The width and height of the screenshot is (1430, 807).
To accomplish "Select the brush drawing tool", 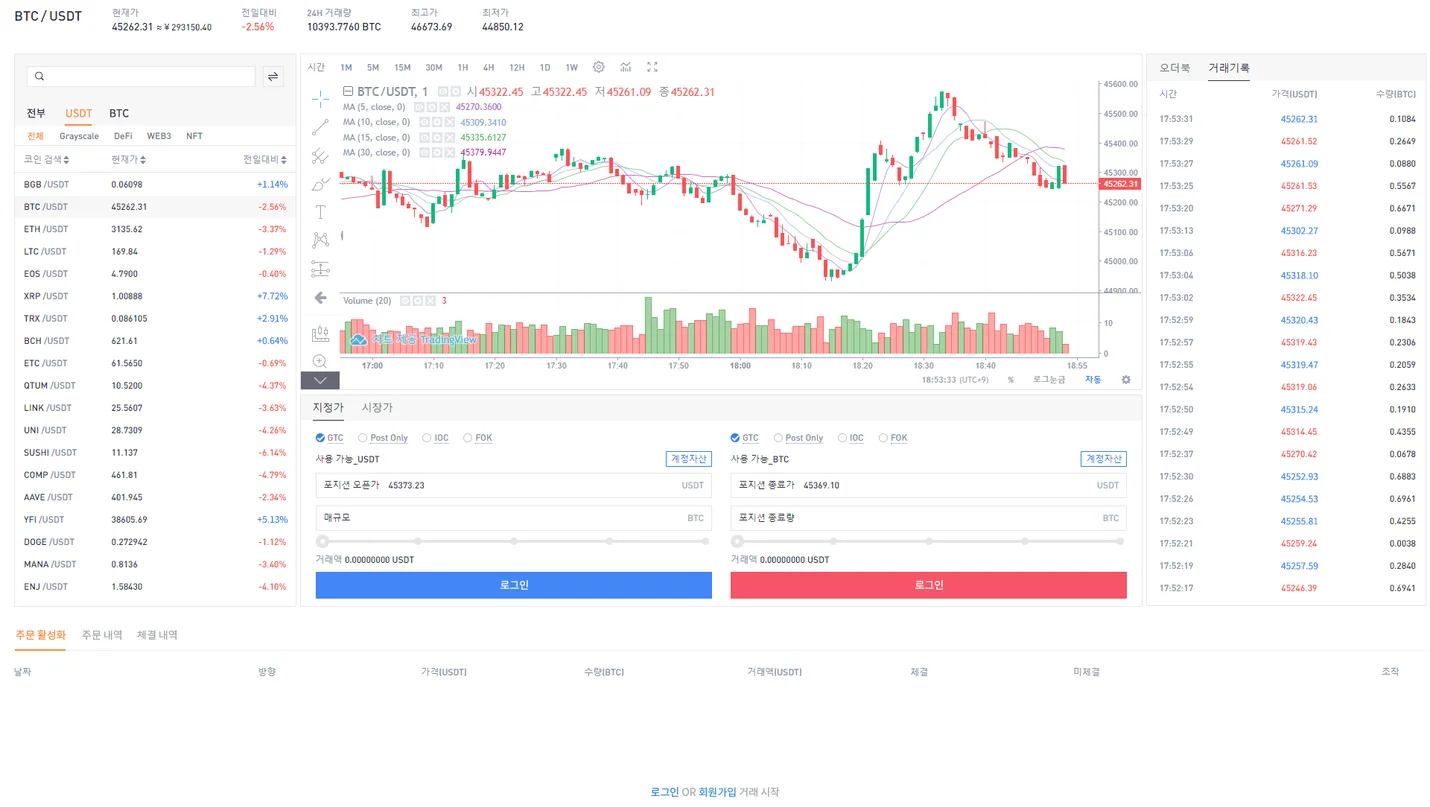I will pyautogui.click(x=320, y=184).
